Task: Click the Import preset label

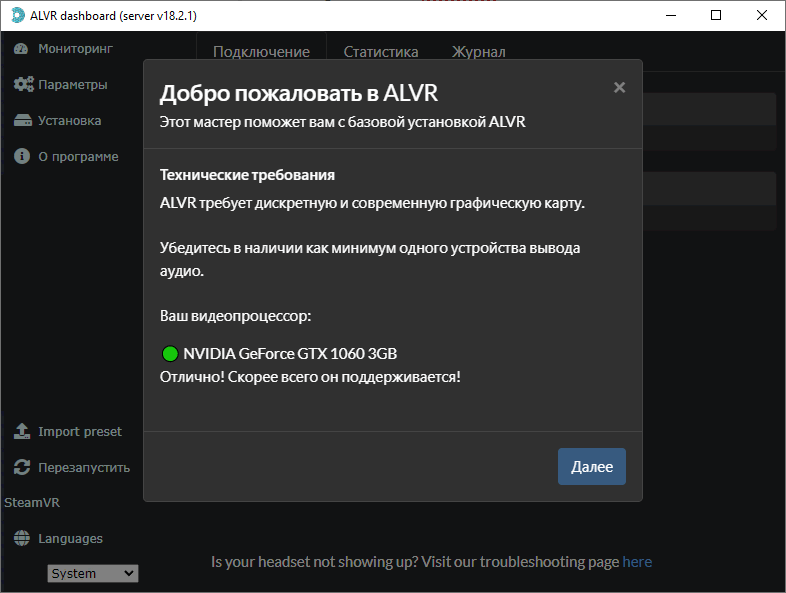Action: point(80,432)
